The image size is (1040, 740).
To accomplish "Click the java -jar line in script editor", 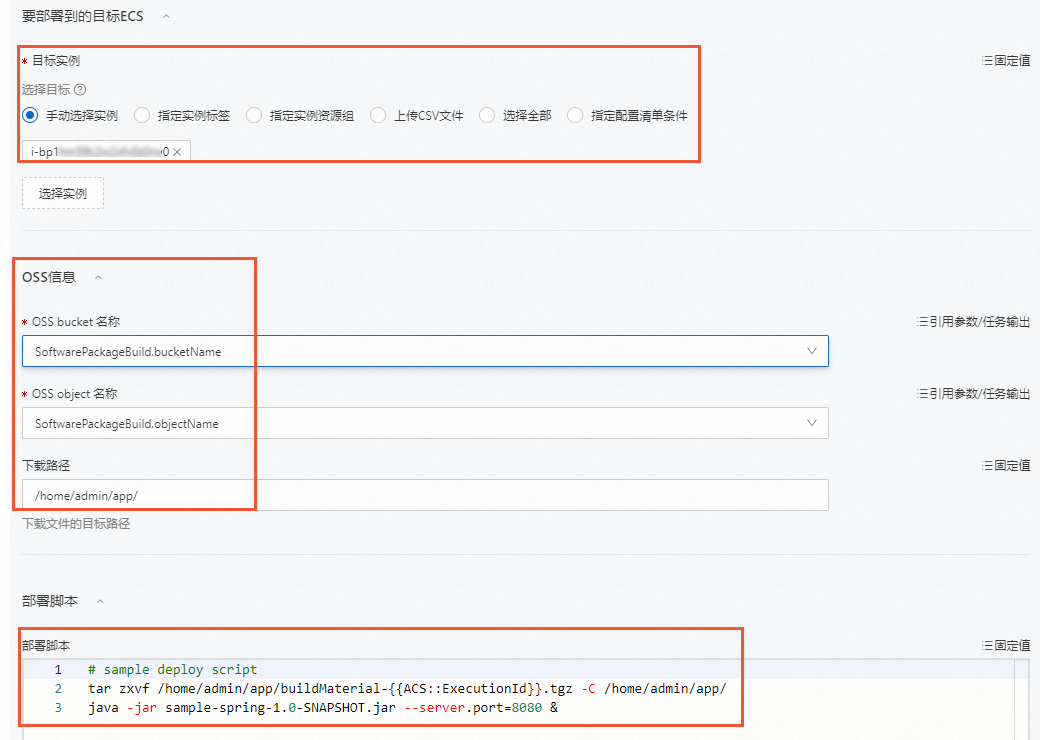I will tap(323, 708).
